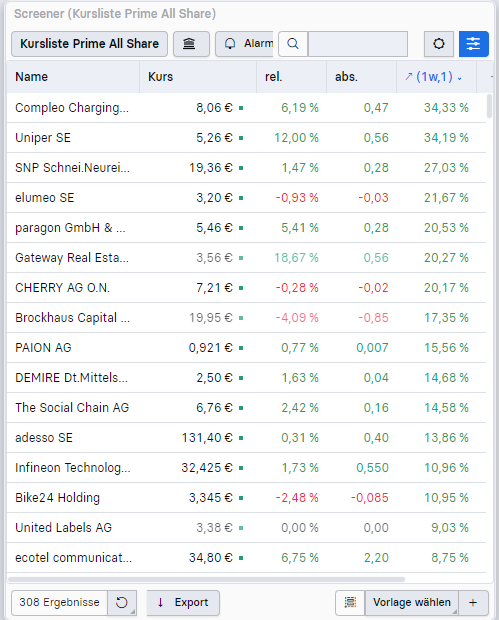Select the SNP Schnei.Neurei... row
This screenshot has height=620, width=499.
coord(246,168)
